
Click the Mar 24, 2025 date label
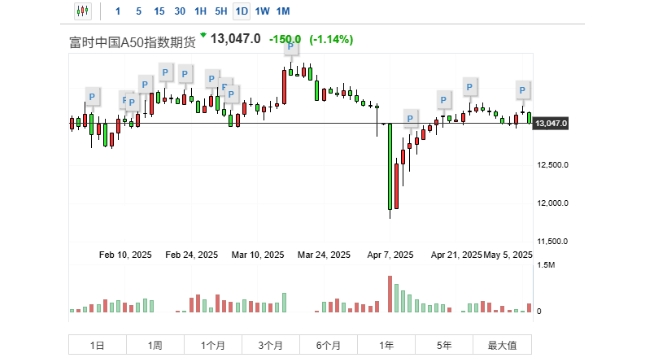[x=324, y=255]
